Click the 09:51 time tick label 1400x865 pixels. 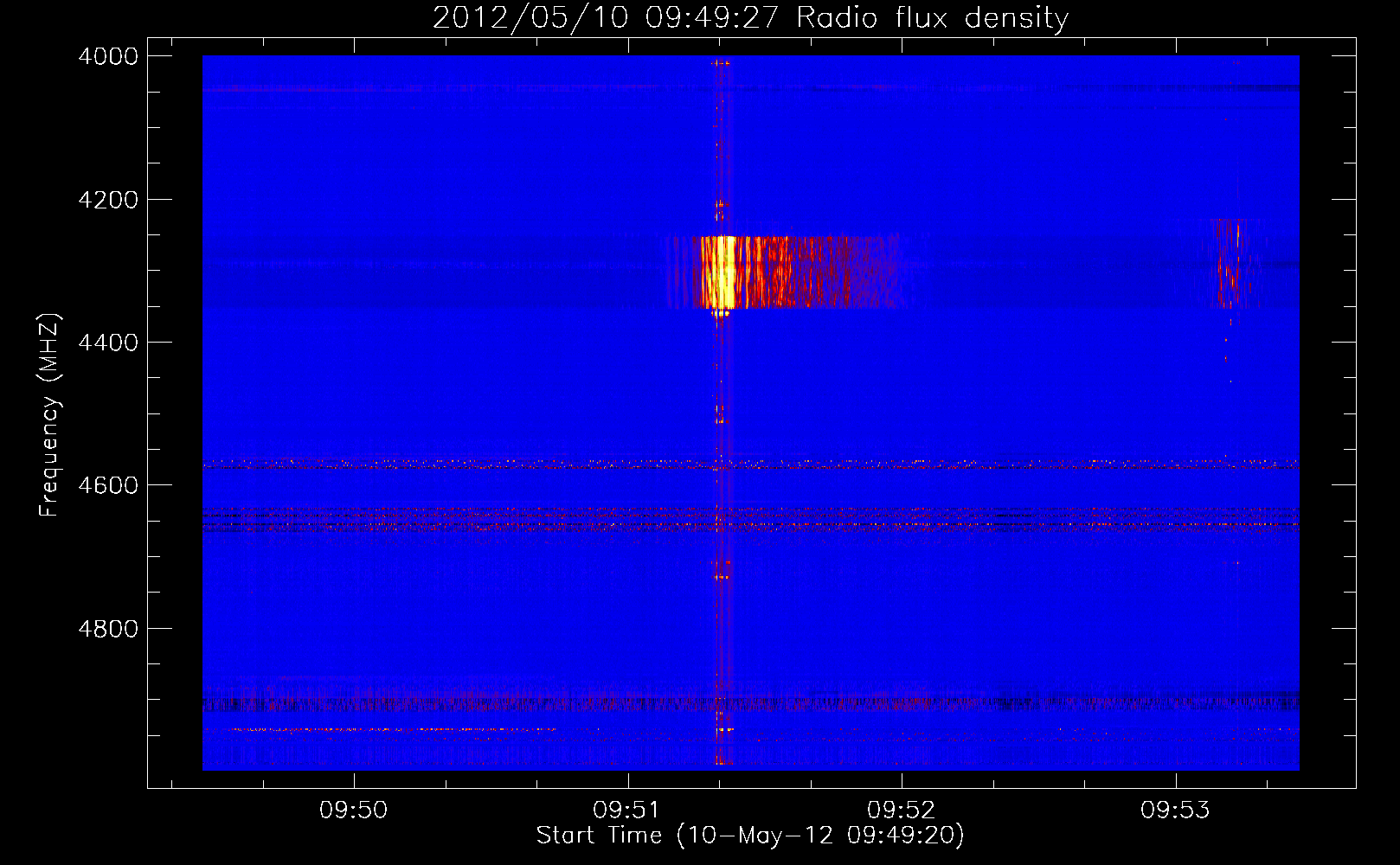(x=626, y=811)
